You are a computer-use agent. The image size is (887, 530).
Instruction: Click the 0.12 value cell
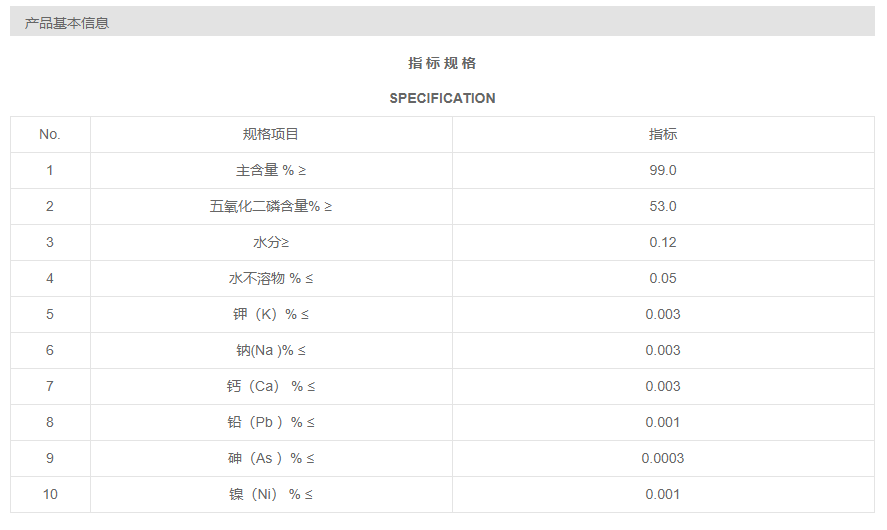coord(663,242)
